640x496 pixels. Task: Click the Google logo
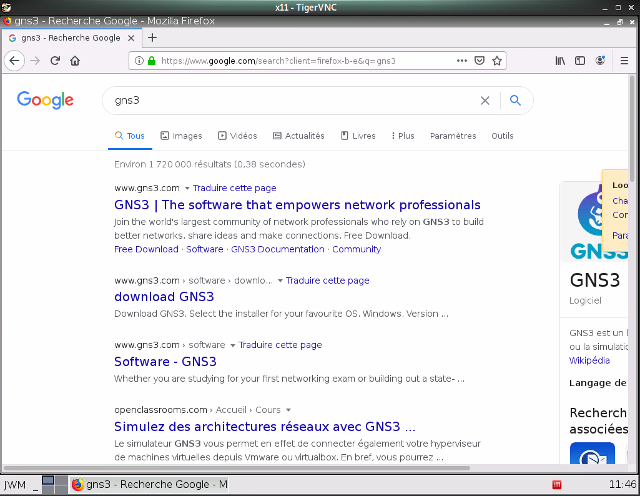(x=45, y=100)
